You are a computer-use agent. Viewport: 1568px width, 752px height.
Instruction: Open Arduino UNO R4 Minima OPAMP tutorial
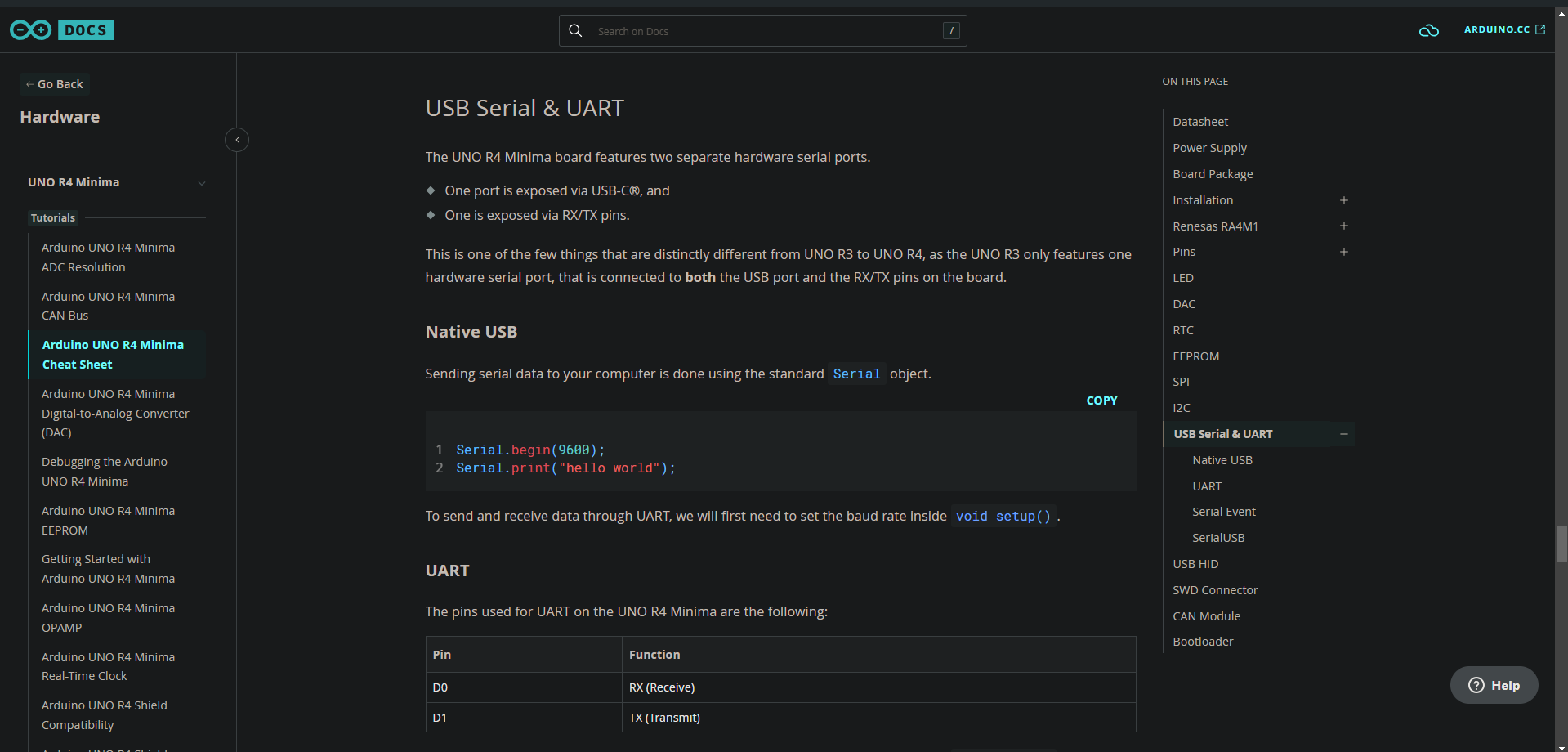[x=108, y=618]
